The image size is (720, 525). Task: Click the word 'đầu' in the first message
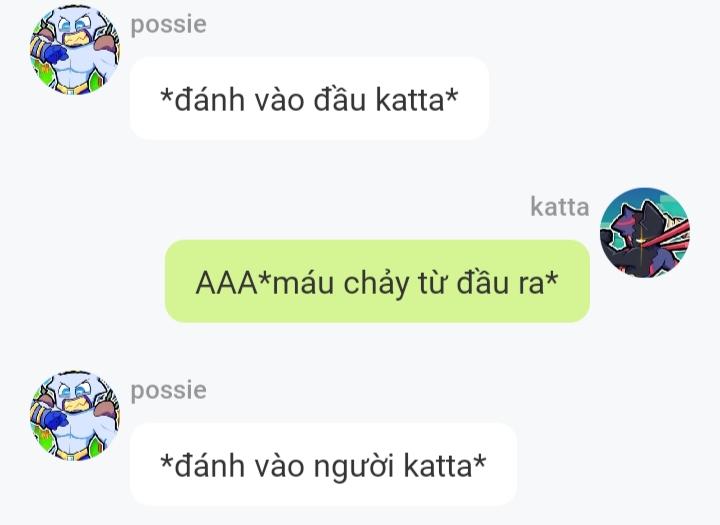click(339, 98)
